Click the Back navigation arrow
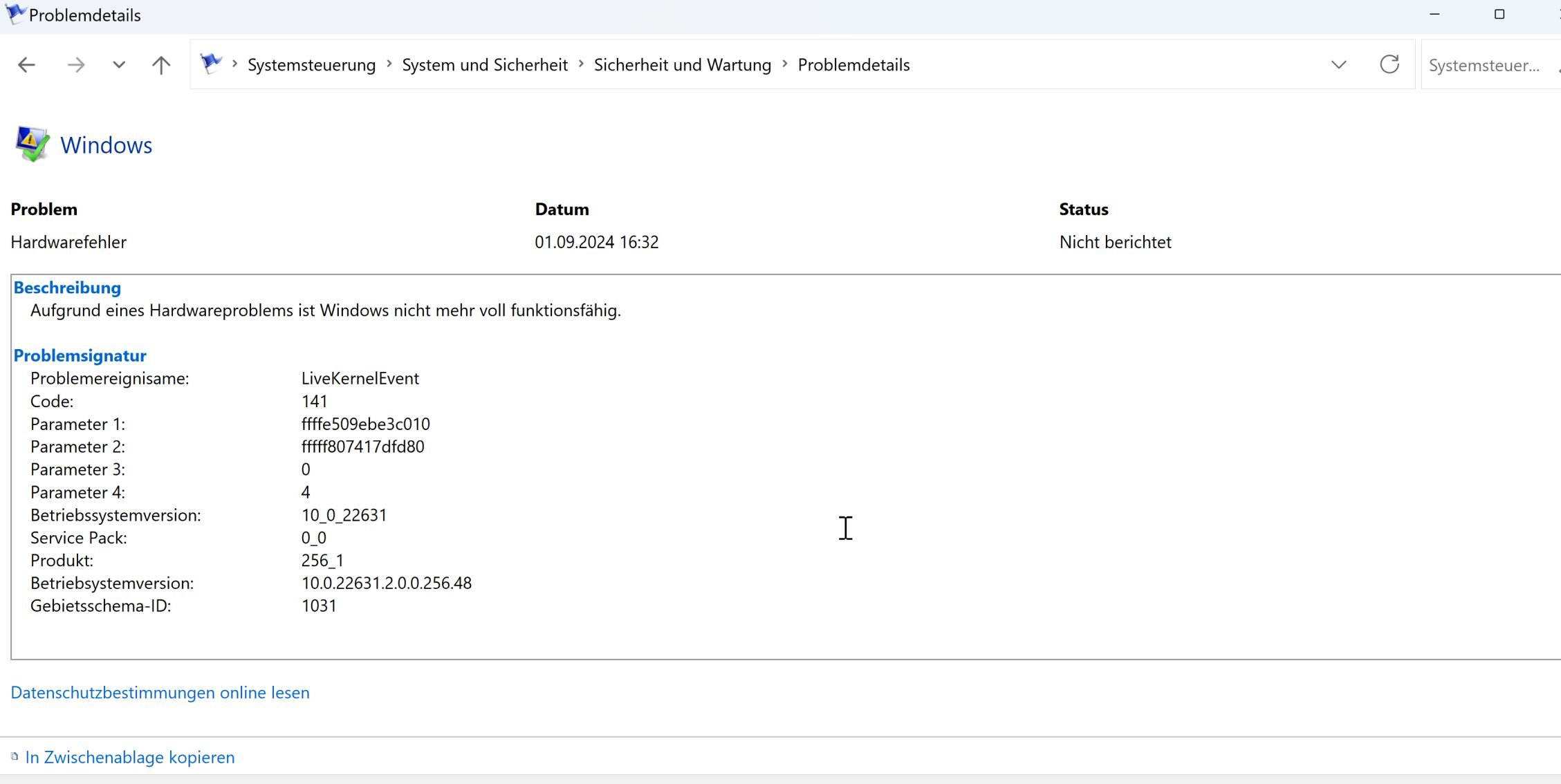The width and height of the screenshot is (1561, 784). point(26,65)
